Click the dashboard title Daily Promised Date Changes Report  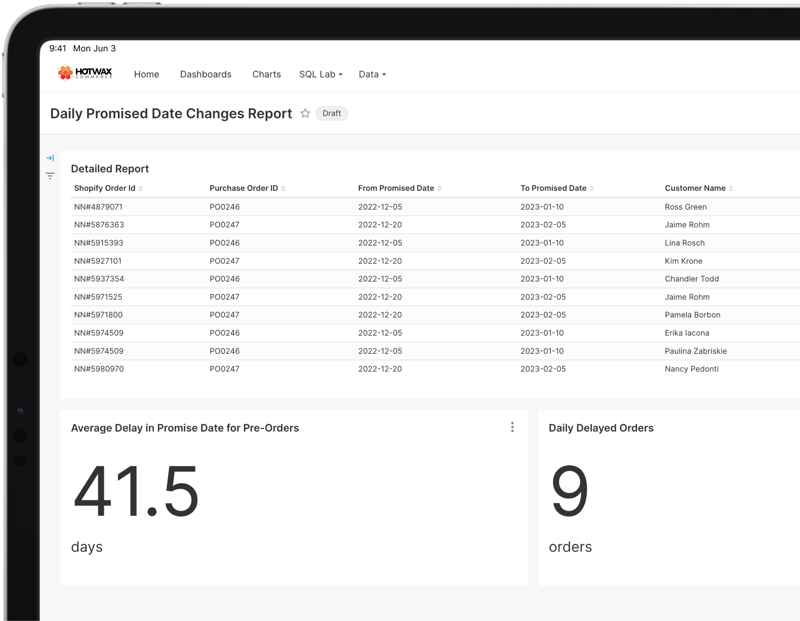pos(171,113)
